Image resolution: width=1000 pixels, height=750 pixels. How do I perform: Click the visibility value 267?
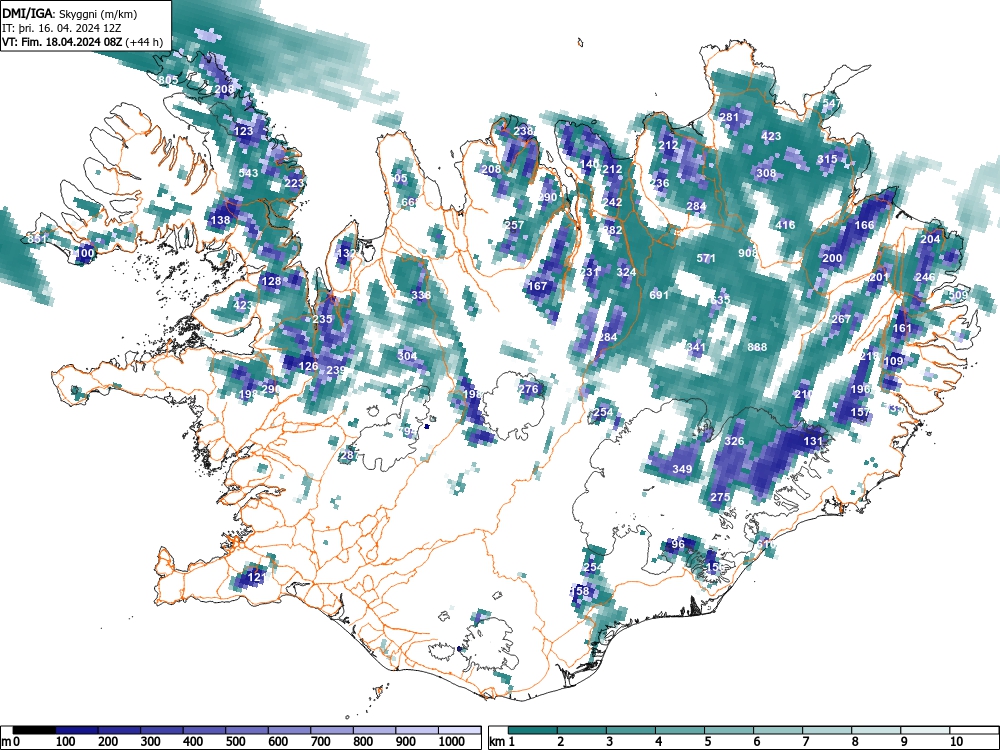(841, 319)
